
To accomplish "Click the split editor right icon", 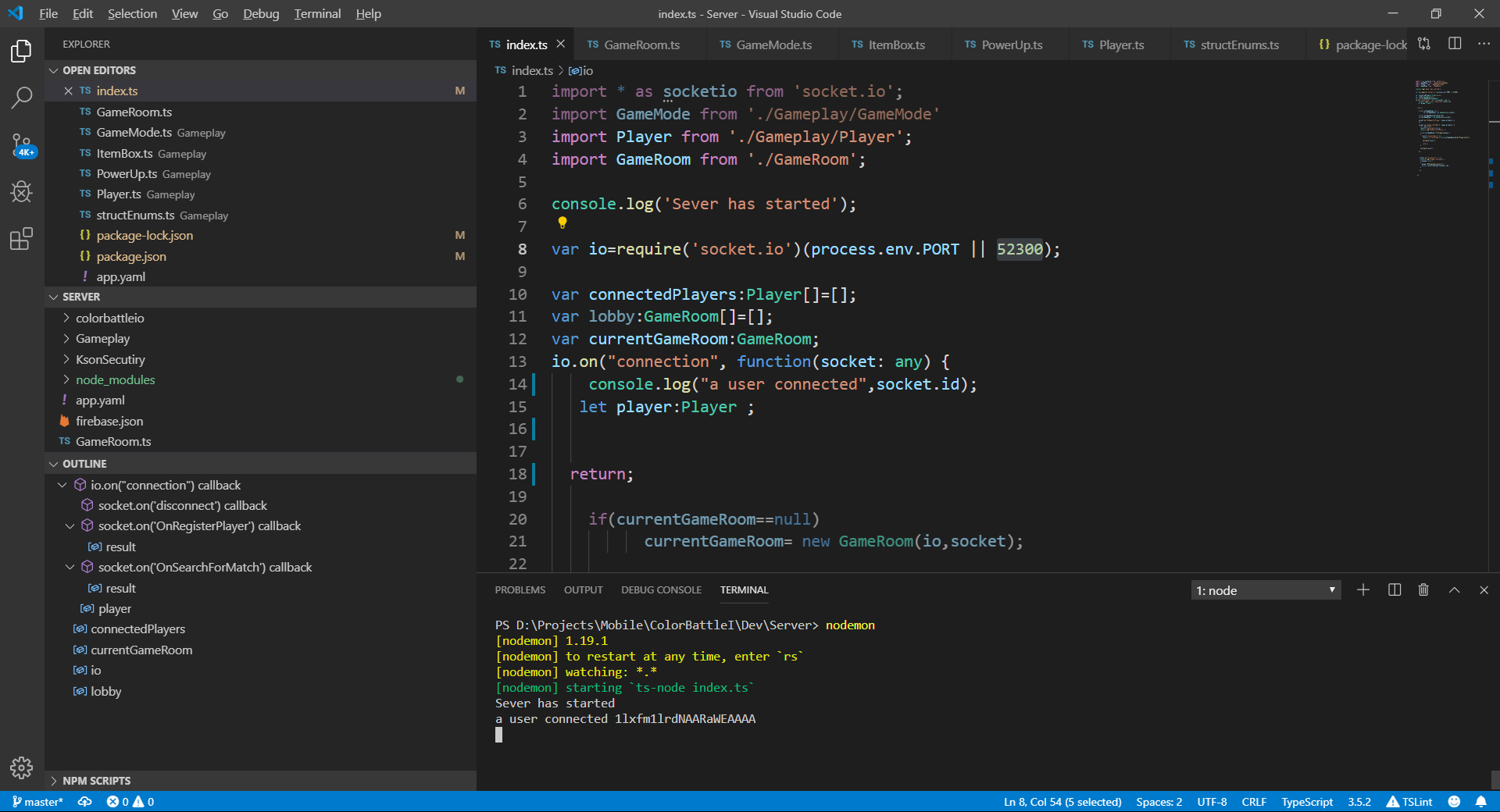I will (x=1455, y=44).
